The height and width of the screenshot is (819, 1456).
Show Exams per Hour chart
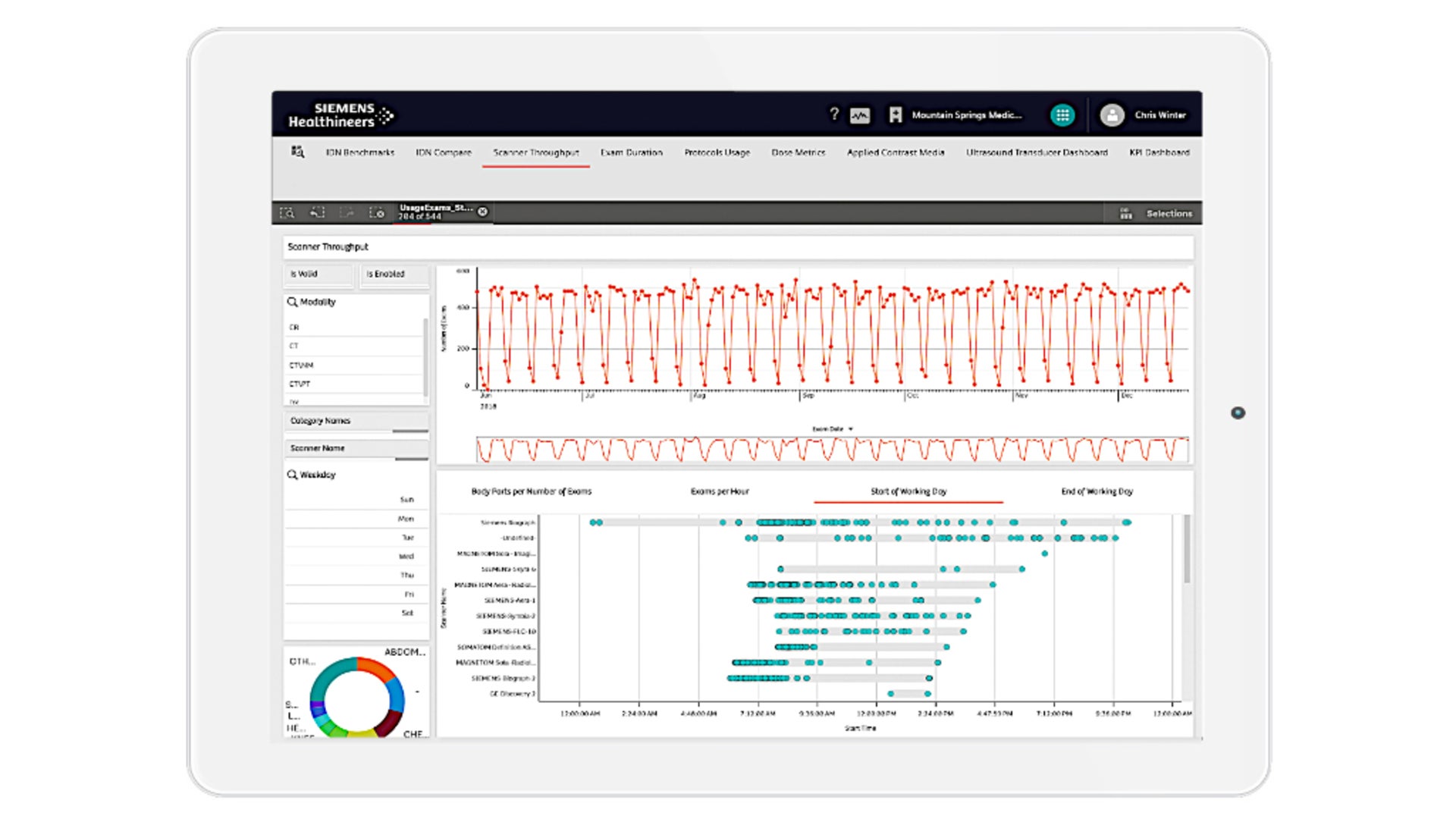(720, 491)
